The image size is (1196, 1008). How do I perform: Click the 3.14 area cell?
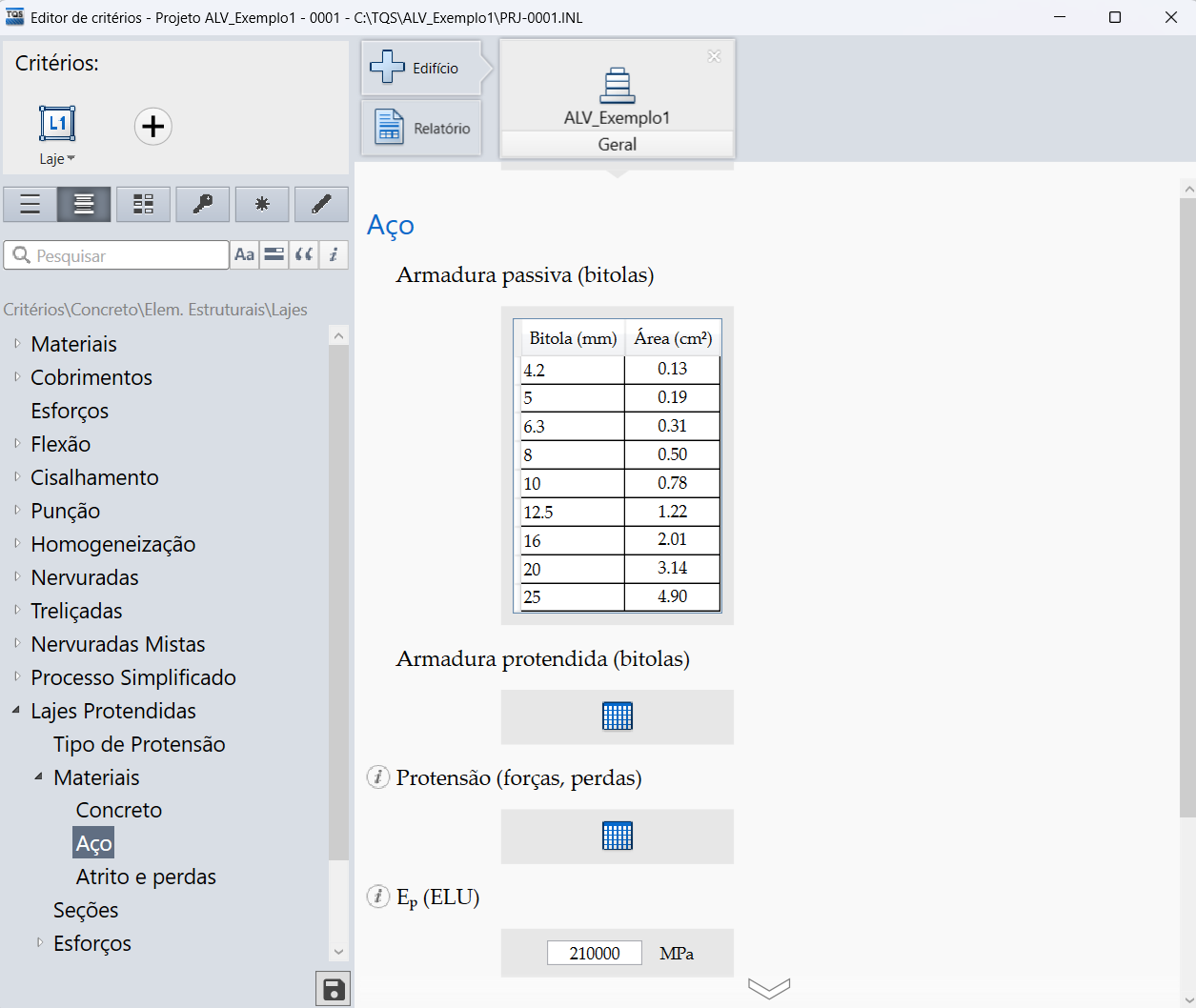click(x=672, y=568)
